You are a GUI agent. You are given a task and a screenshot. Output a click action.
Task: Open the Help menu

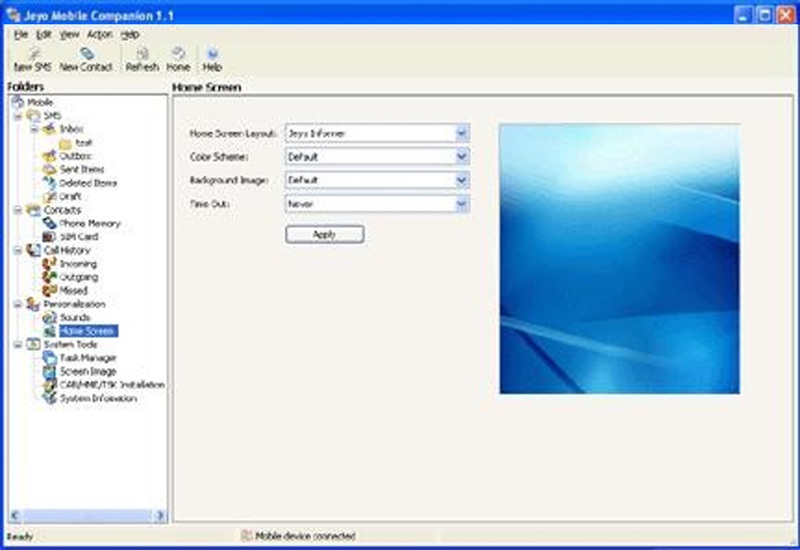point(130,34)
